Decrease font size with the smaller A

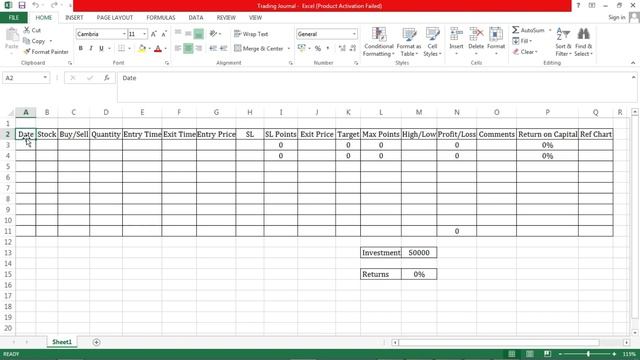click(x=164, y=34)
